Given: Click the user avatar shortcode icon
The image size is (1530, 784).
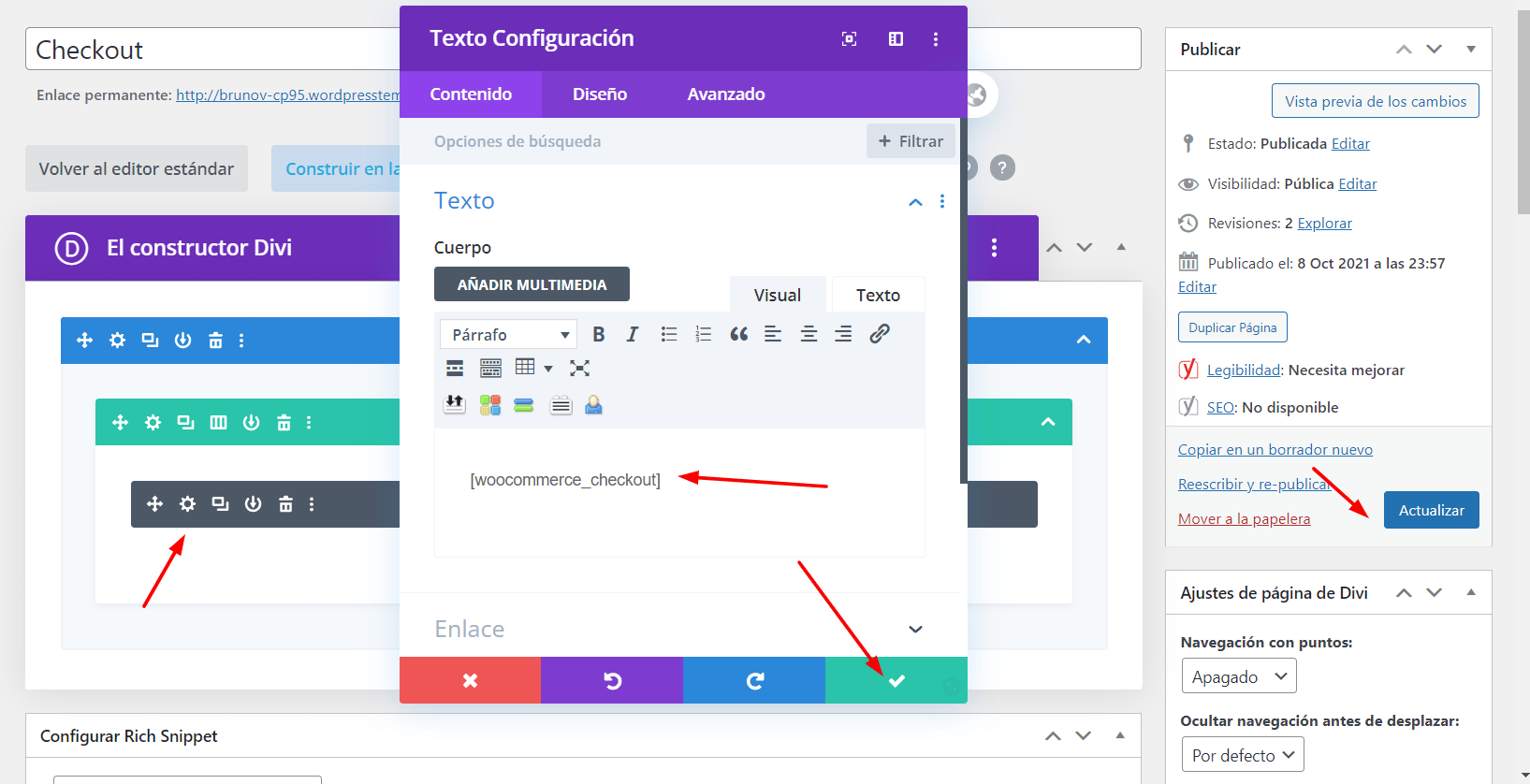Looking at the screenshot, I should click(x=593, y=404).
